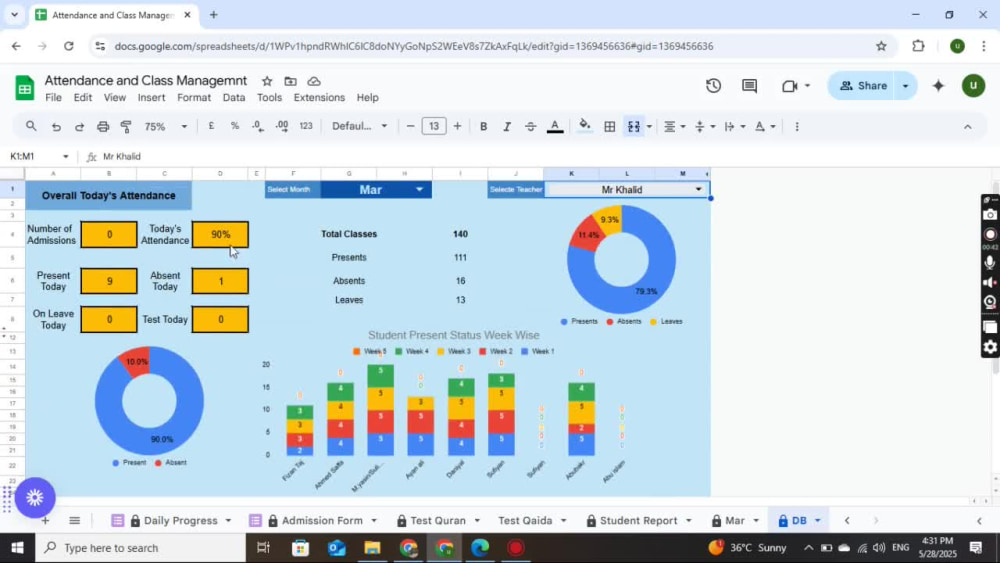Bookmark this page star in address bar
The width and height of the screenshot is (1000, 563).
tap(881, 46)
